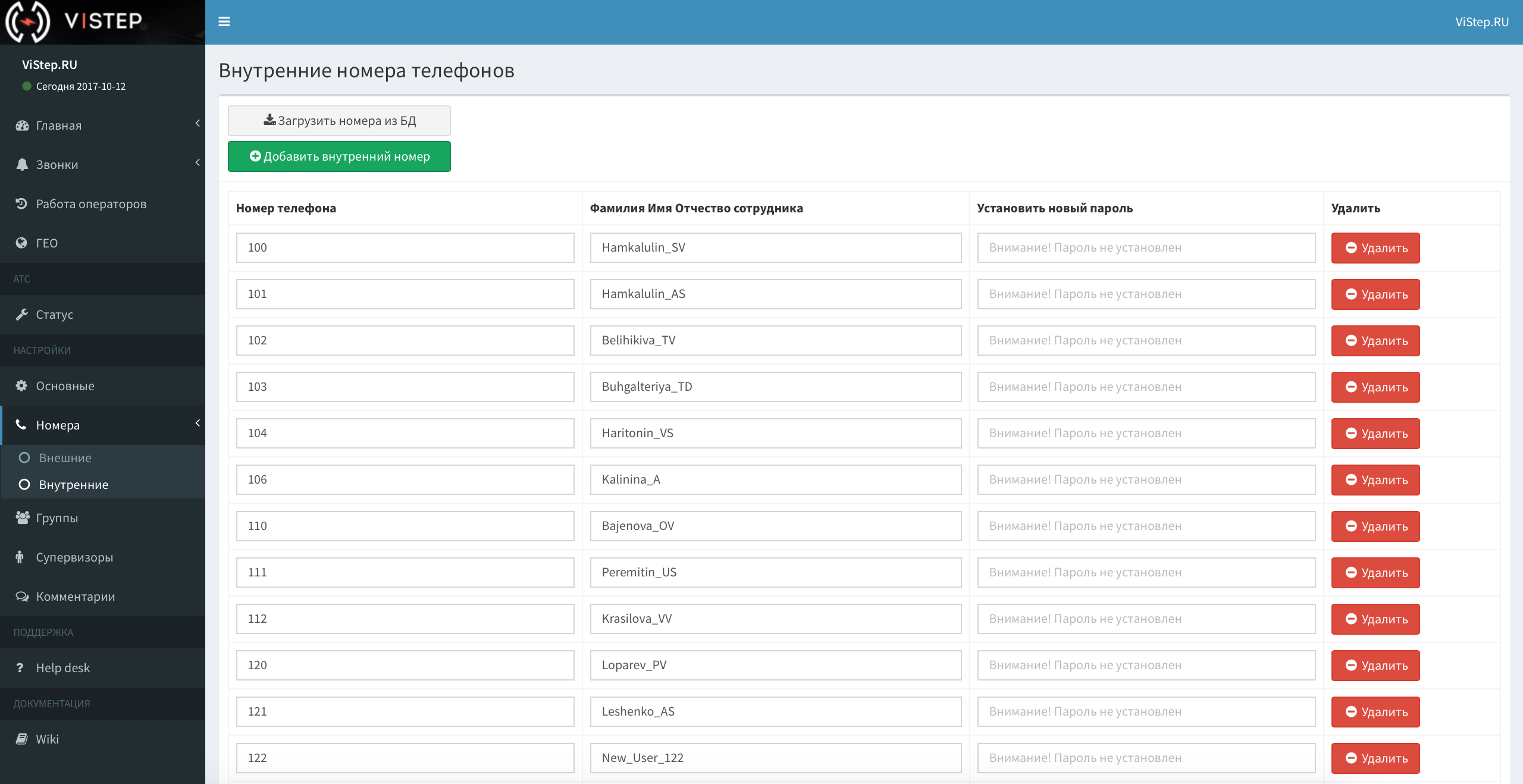Image resolution: width=1523 pixels, height=784 pixels.
Task: Expand the Звонки submenu arrow
Action: 198,162
